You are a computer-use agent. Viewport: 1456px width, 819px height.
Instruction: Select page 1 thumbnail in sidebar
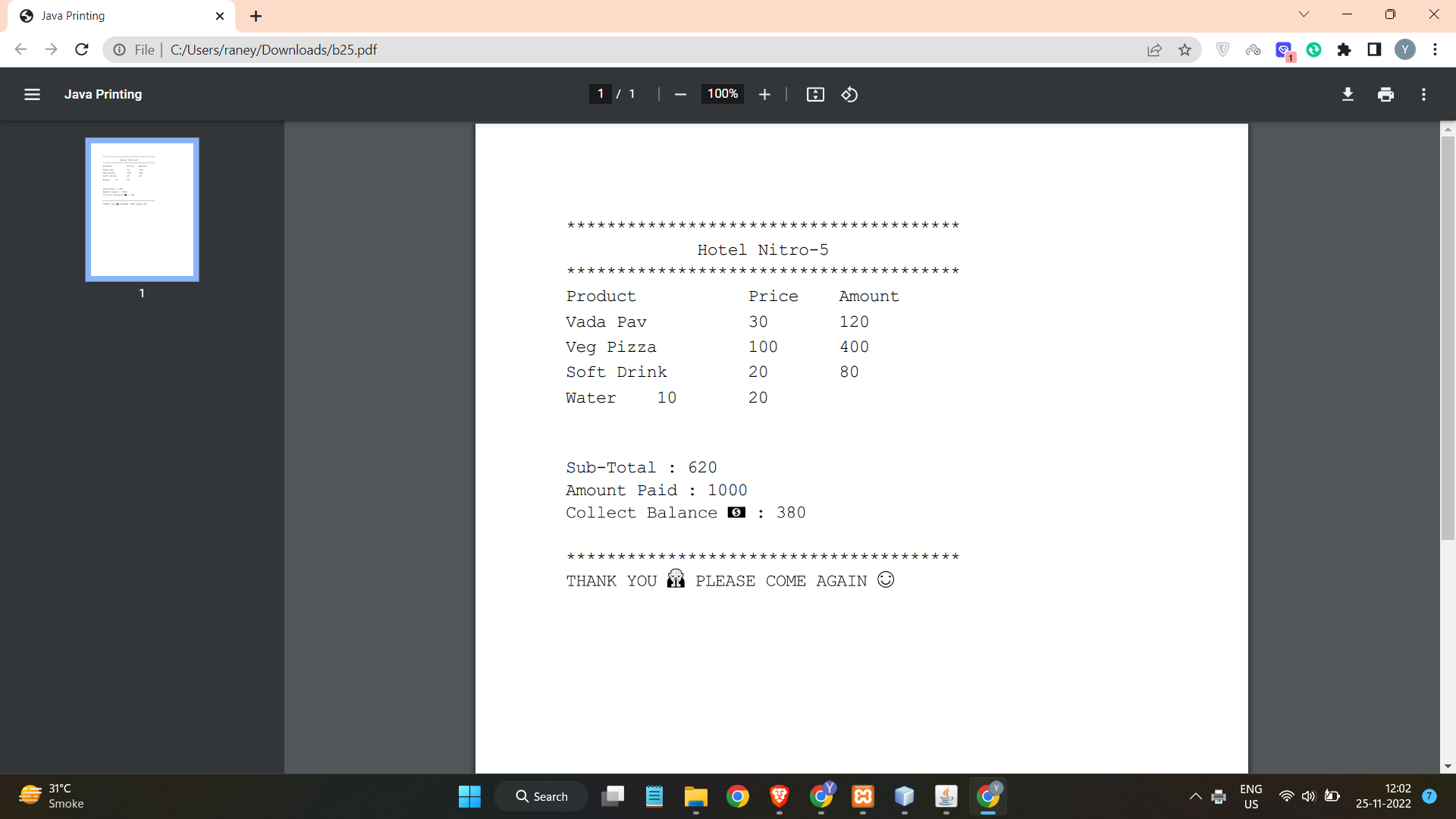[142, 209]
